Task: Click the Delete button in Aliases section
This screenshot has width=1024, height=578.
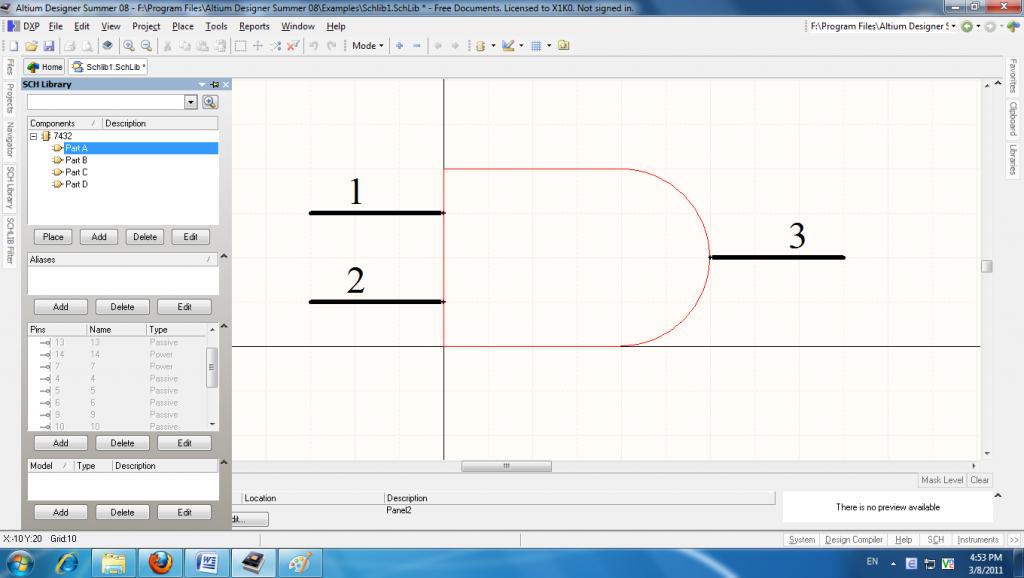Action: click(122, 307)
